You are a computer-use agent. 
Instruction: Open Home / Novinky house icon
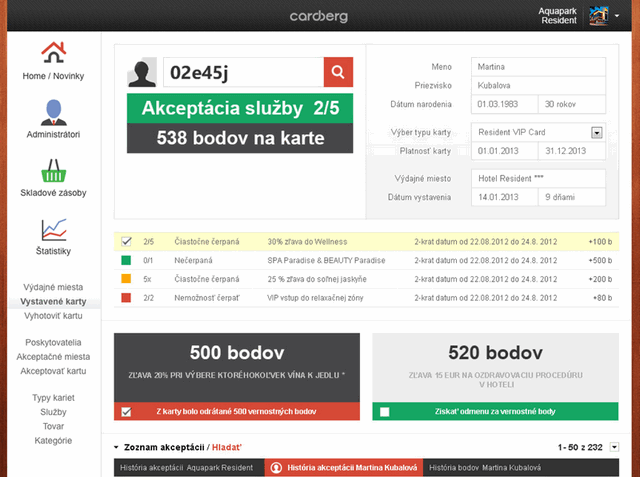pos(53,52)
